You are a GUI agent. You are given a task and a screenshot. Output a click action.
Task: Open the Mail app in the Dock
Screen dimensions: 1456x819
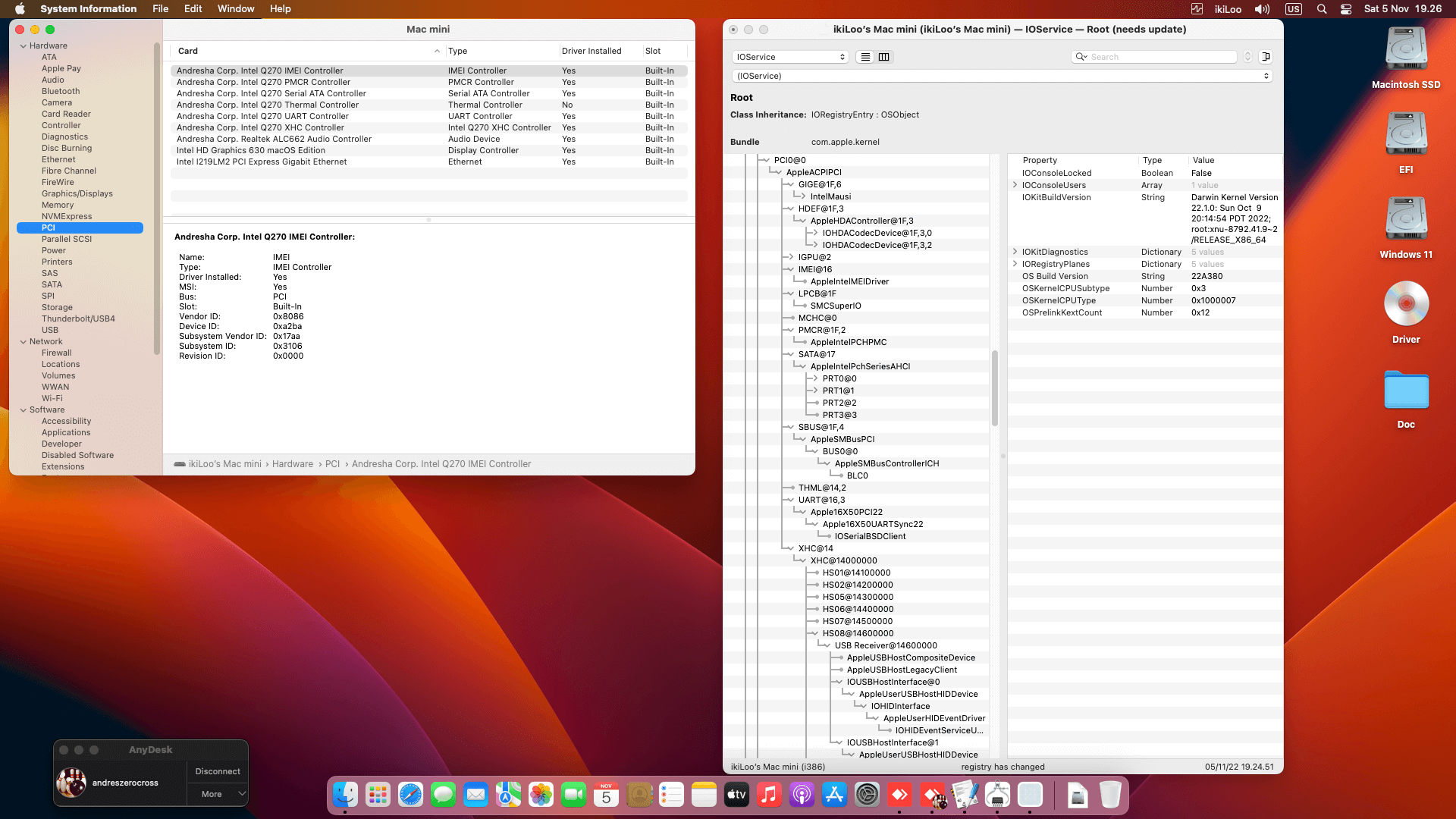(475, 794)
